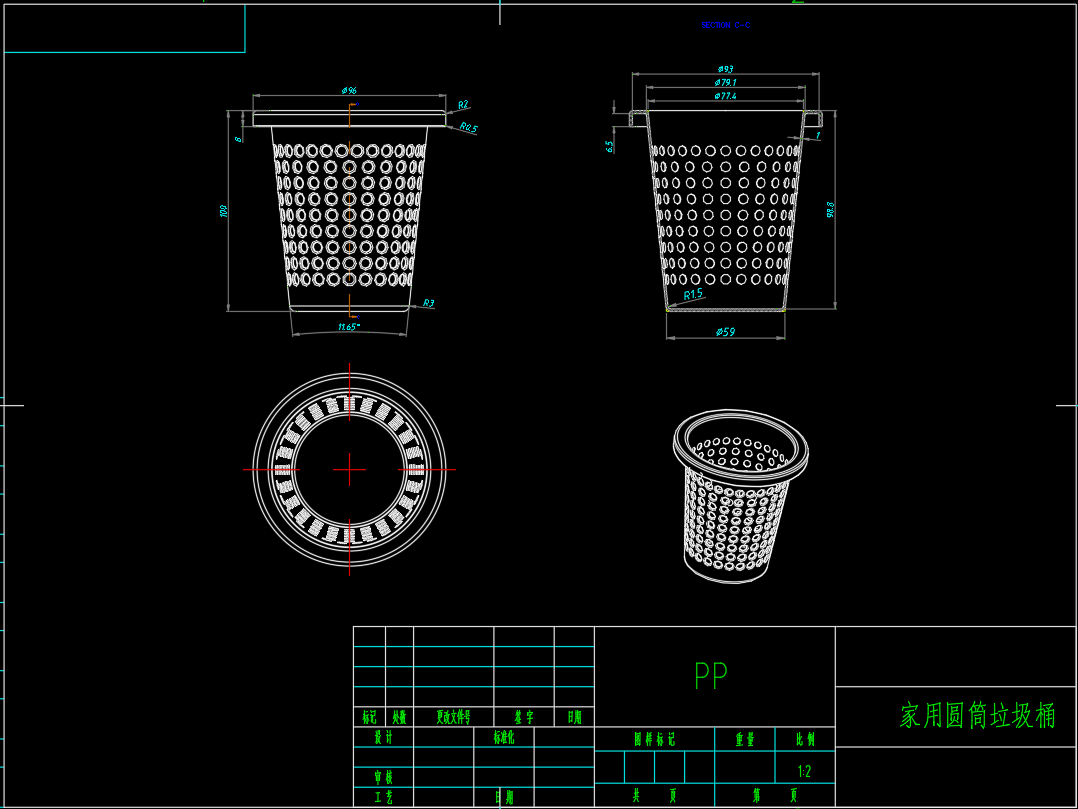Click the 11.65° angle dimension
The height and width of the screenshot is (809, 1078).
click(x=349, y=326)
